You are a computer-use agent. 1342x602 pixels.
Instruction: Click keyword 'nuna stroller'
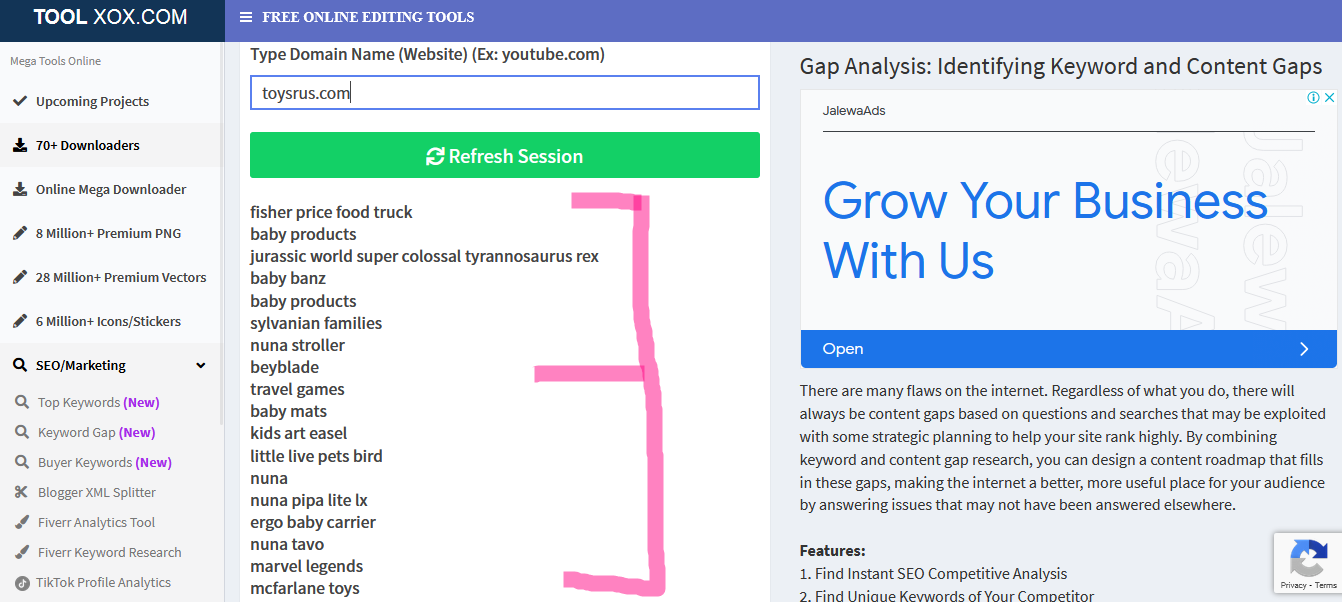(297, 345)
